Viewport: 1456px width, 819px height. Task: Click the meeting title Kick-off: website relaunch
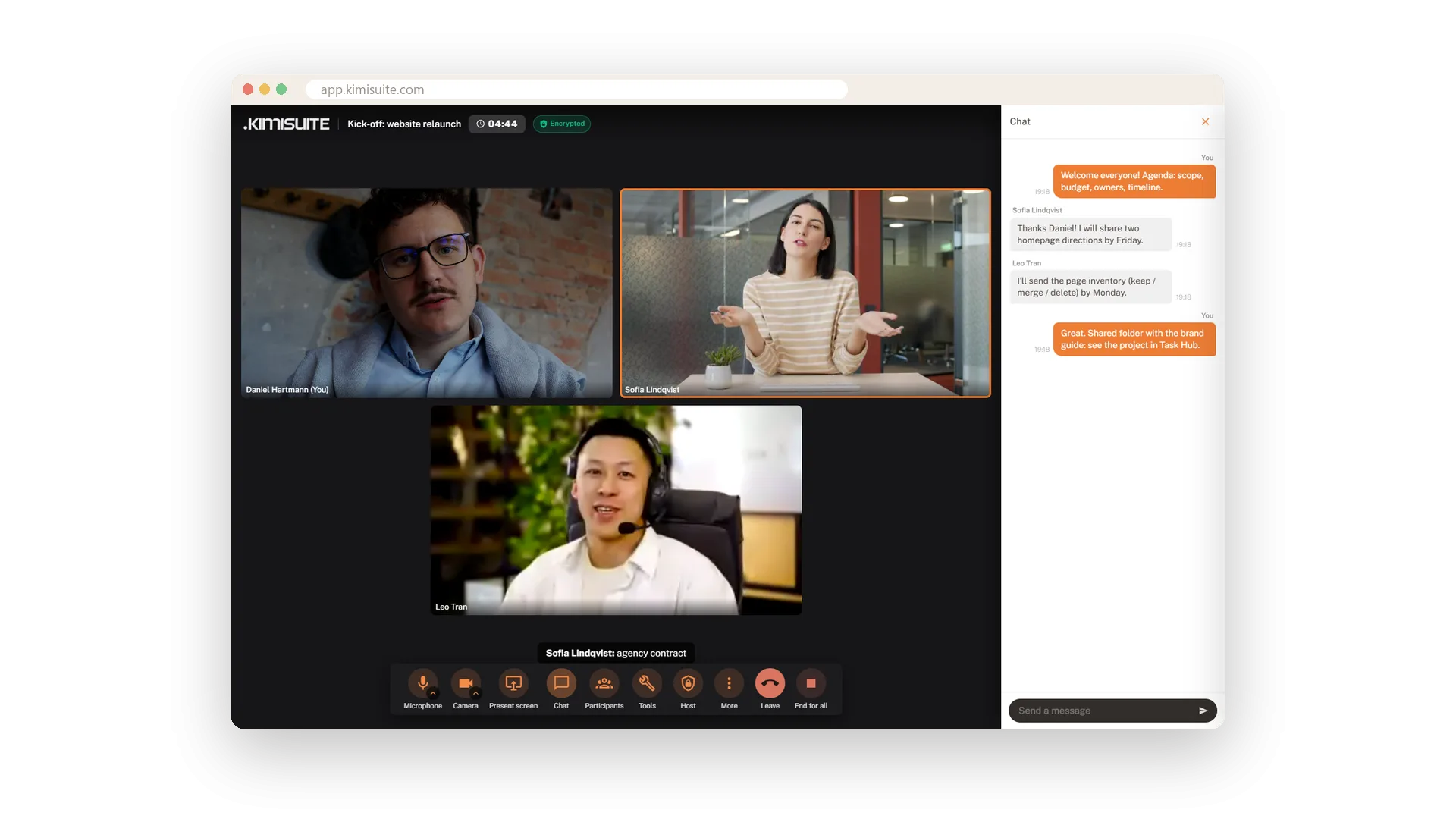[x=404, y=124]
